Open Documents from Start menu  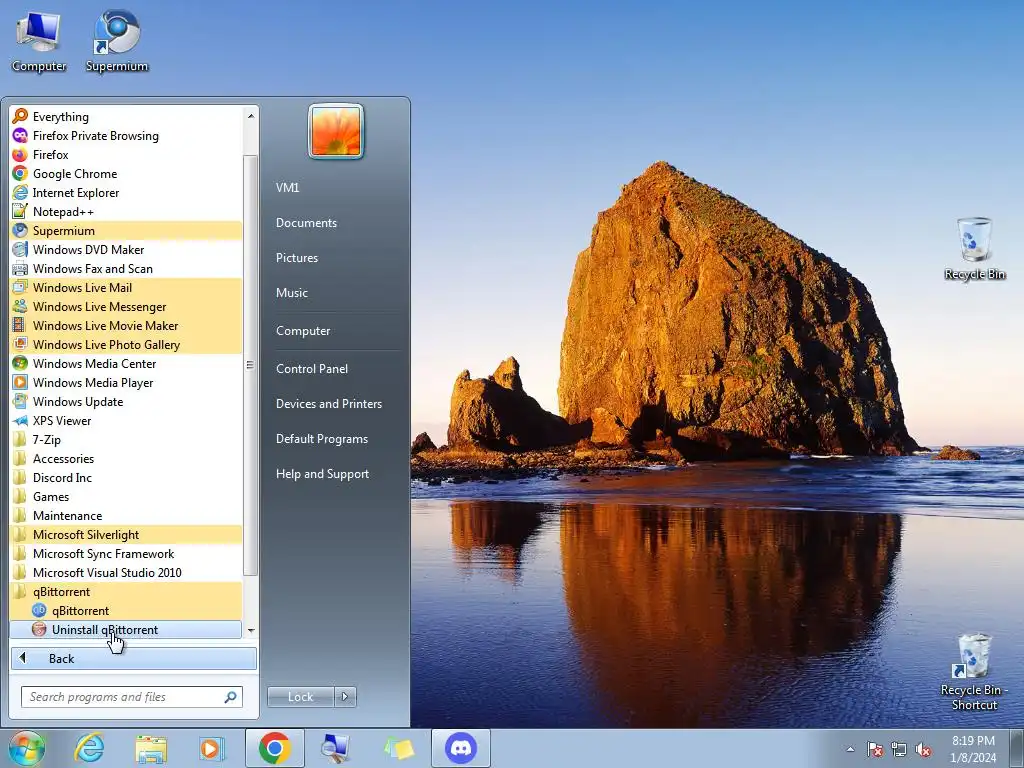point(306,223)
